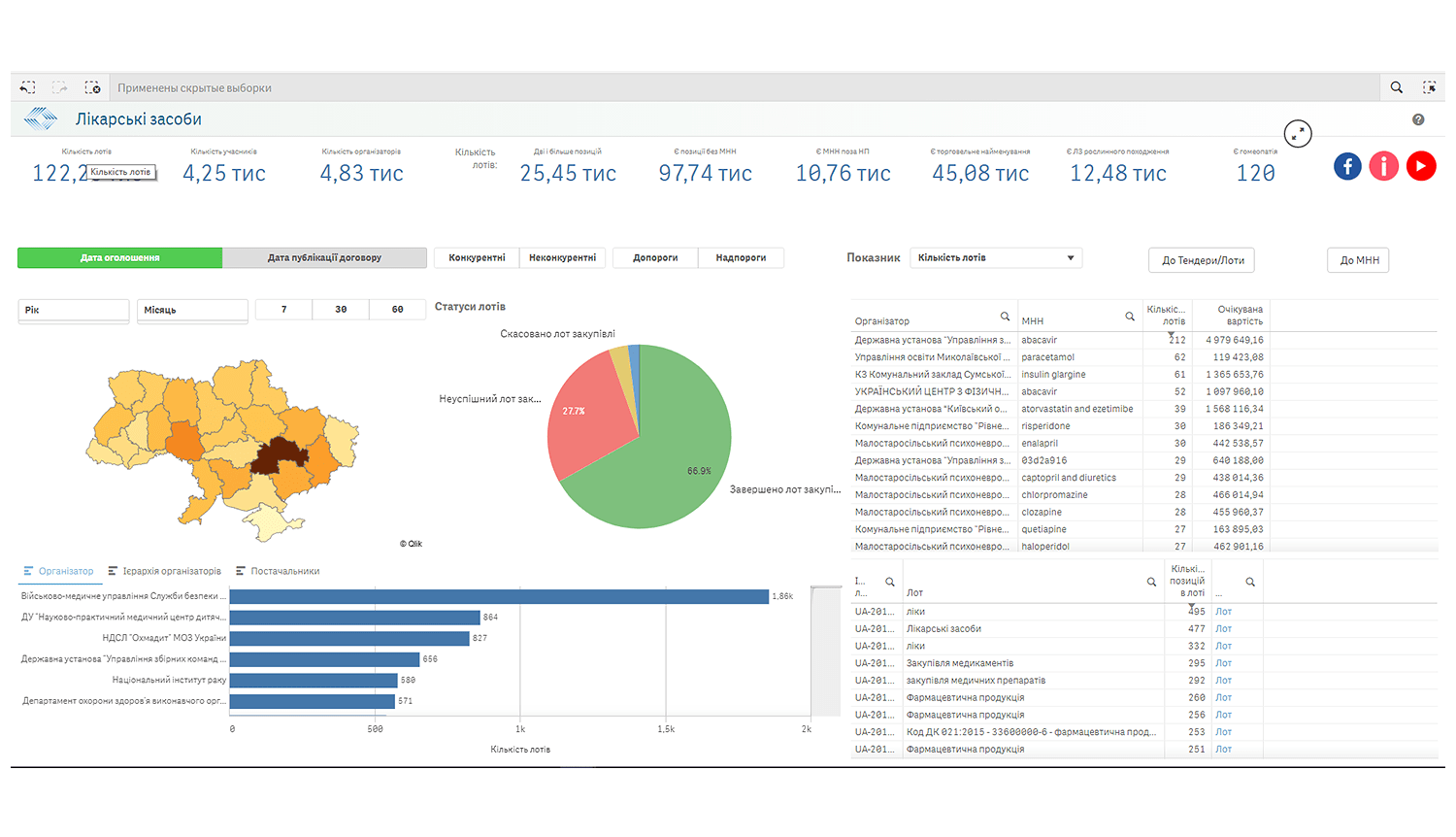Undo last selection step

point(27,86)
